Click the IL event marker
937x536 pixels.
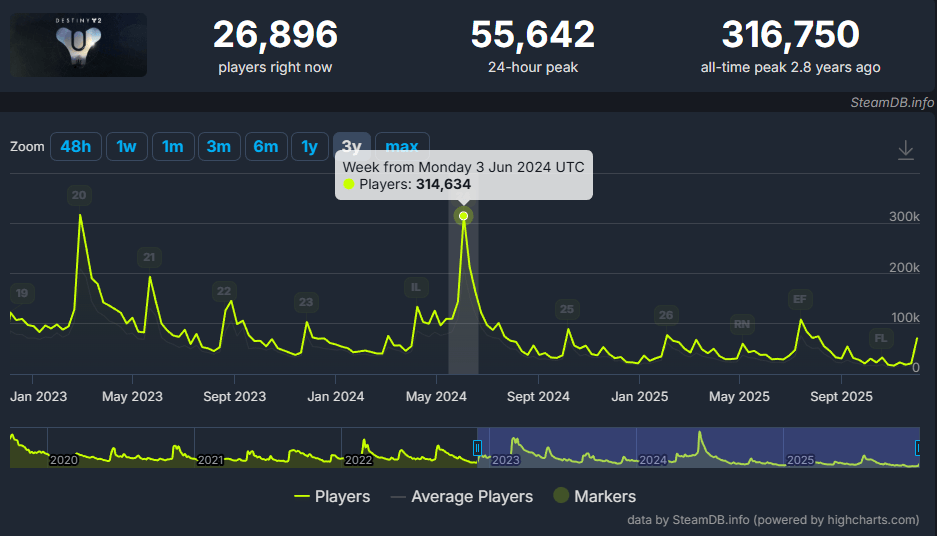click(x=415, y=288)
